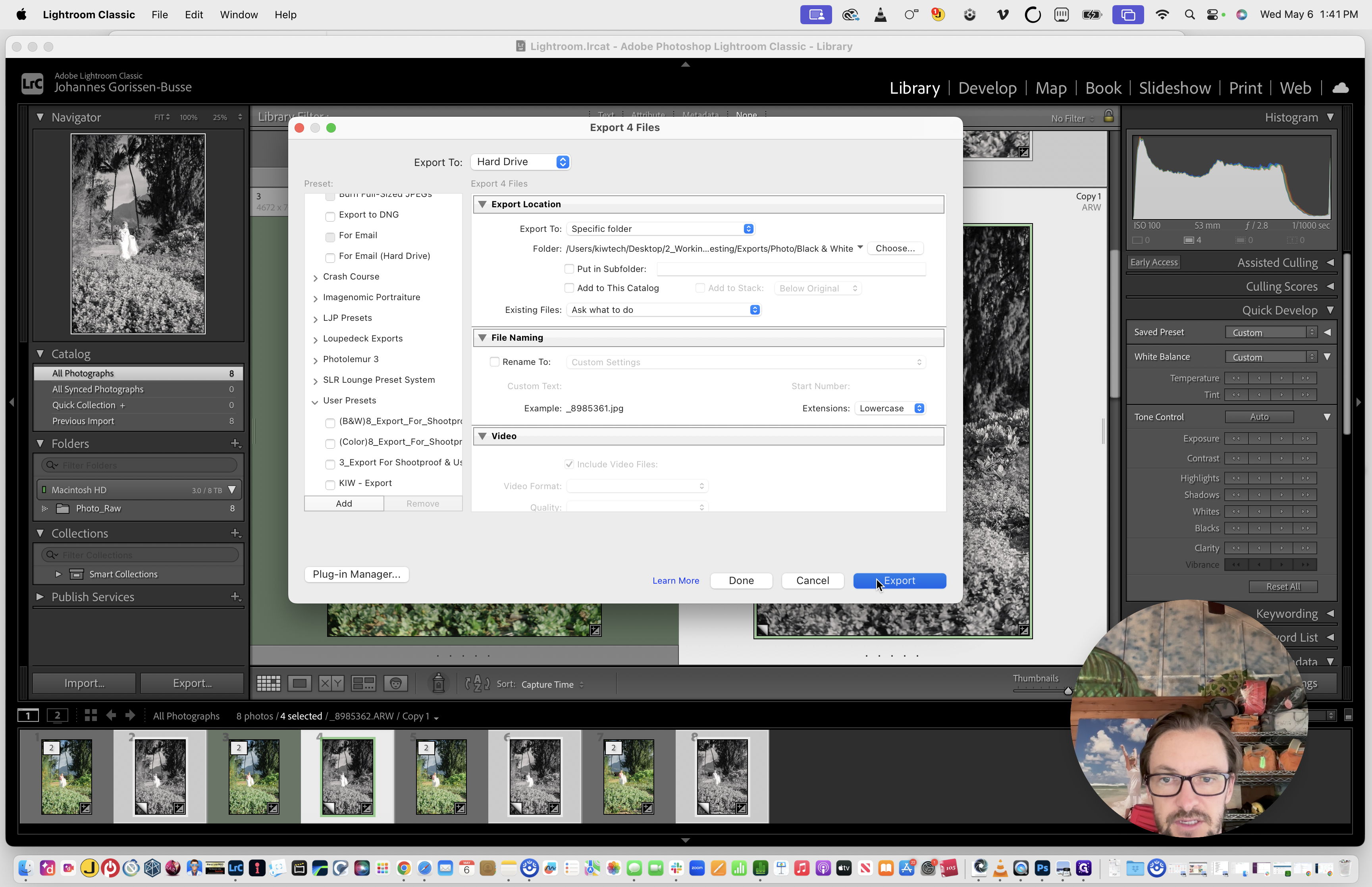The width and height of the screenshot is (1372, 887).
Task: Click the Choose... folder button
Action: click(x=895, y=248)
